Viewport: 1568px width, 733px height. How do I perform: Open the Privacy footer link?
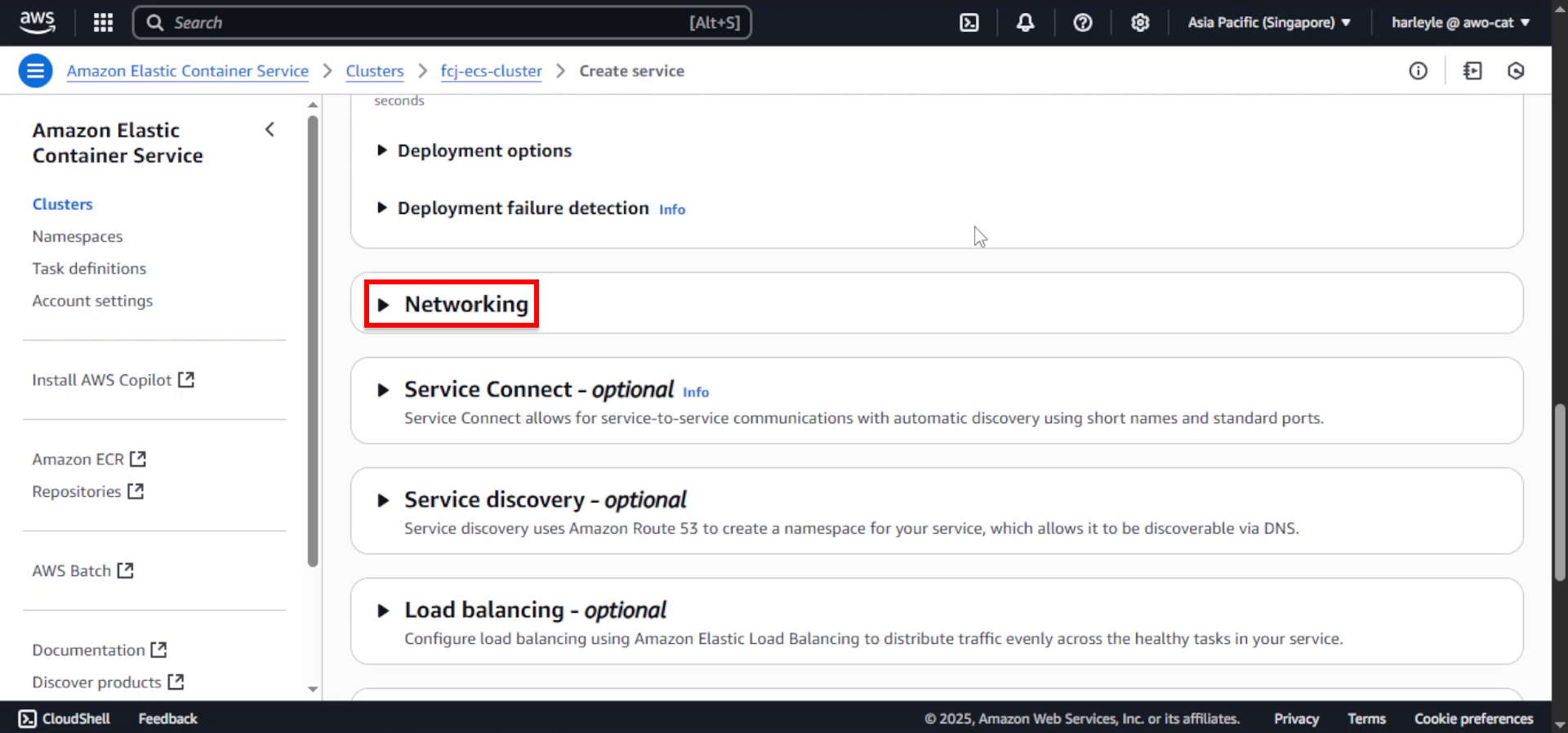1296,718
